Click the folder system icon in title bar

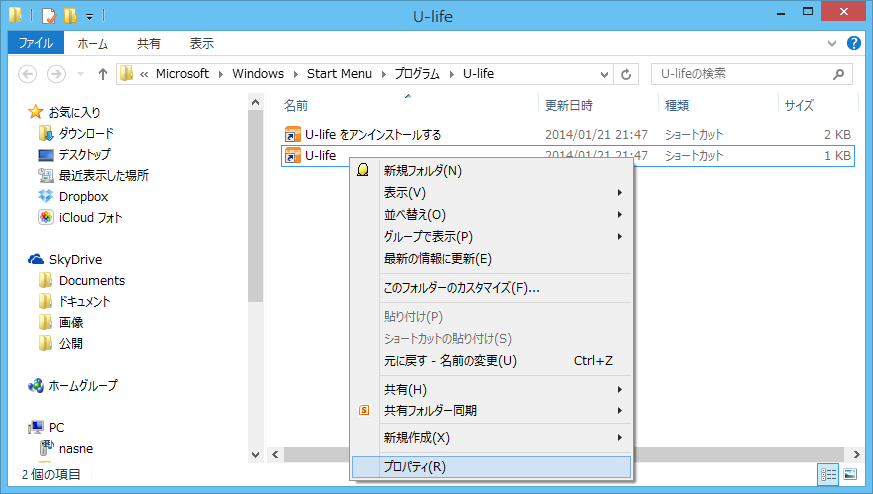tap(16, 14)
